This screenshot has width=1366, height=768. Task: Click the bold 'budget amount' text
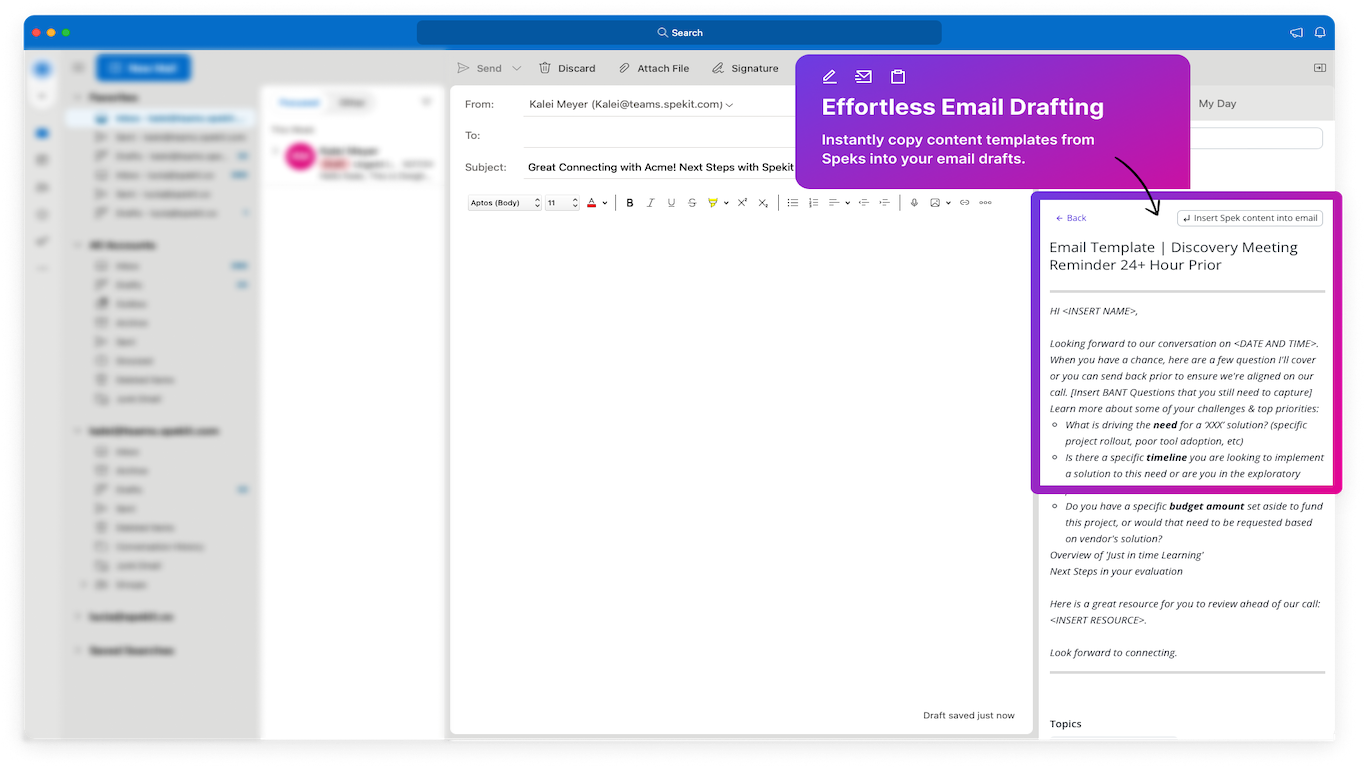point(1206,506)
